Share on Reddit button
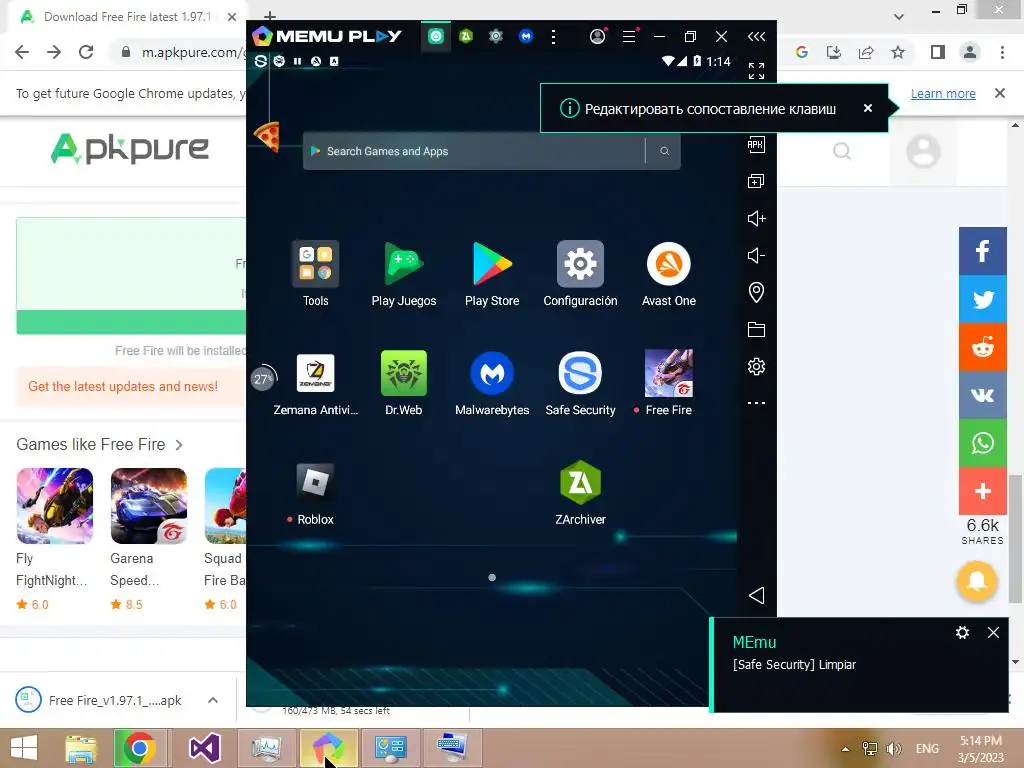The image size is (1024, 768). [982, 347]
